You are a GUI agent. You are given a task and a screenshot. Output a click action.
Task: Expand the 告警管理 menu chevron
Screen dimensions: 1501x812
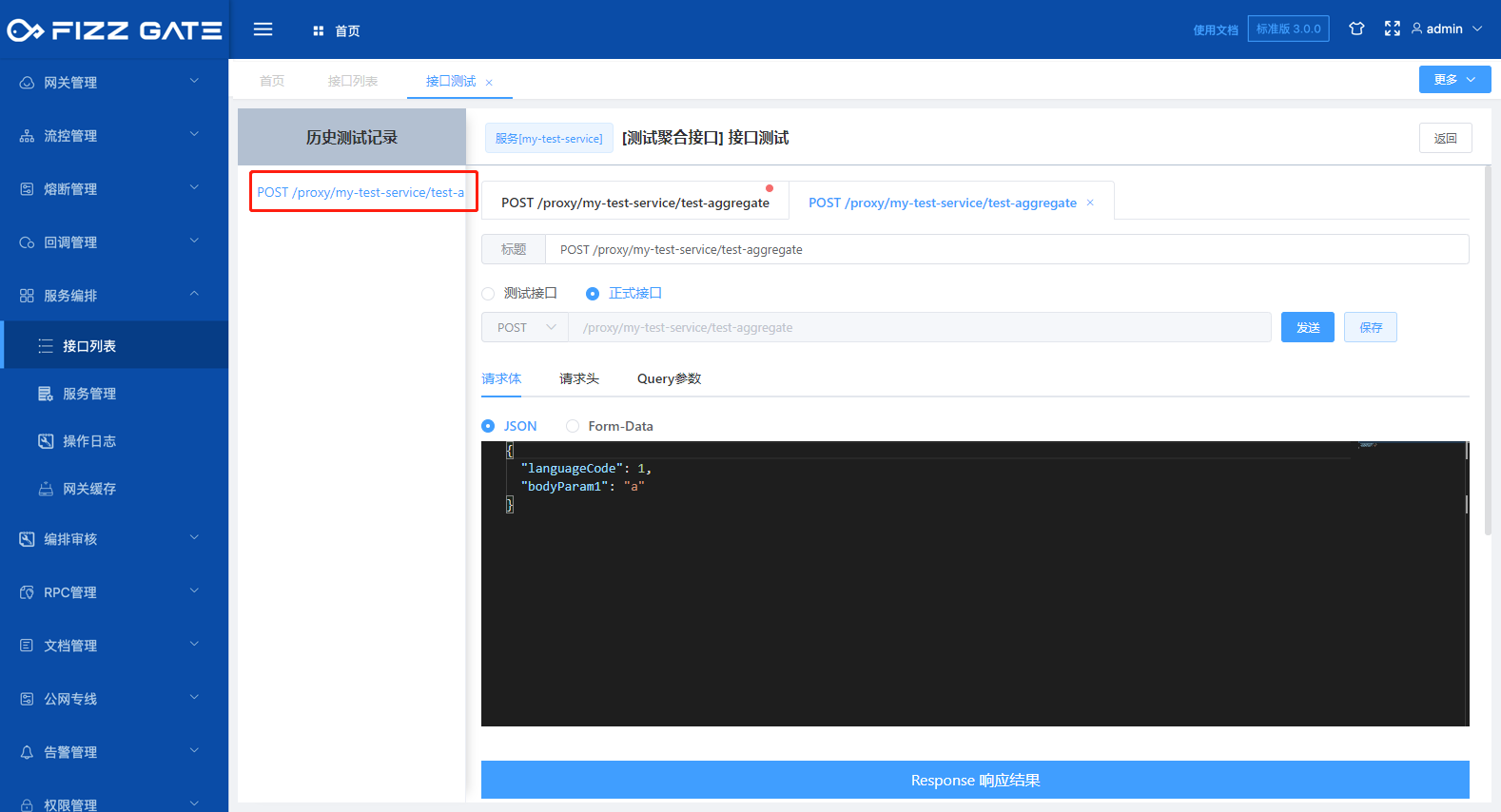[x=194, y=750]
